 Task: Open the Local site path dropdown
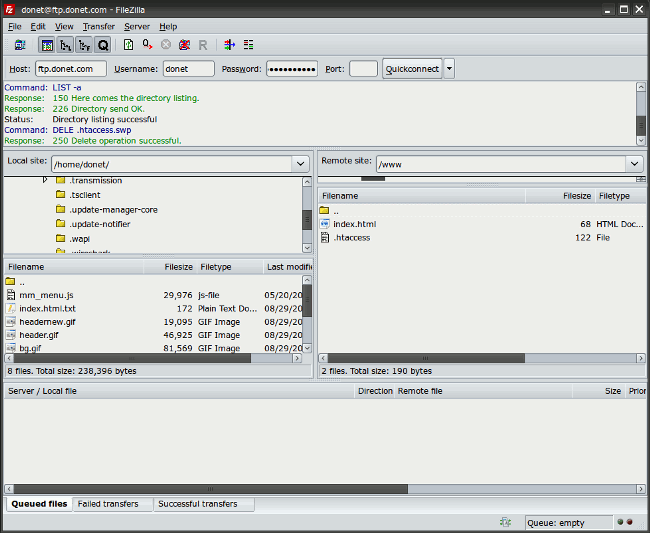(301, 164)
